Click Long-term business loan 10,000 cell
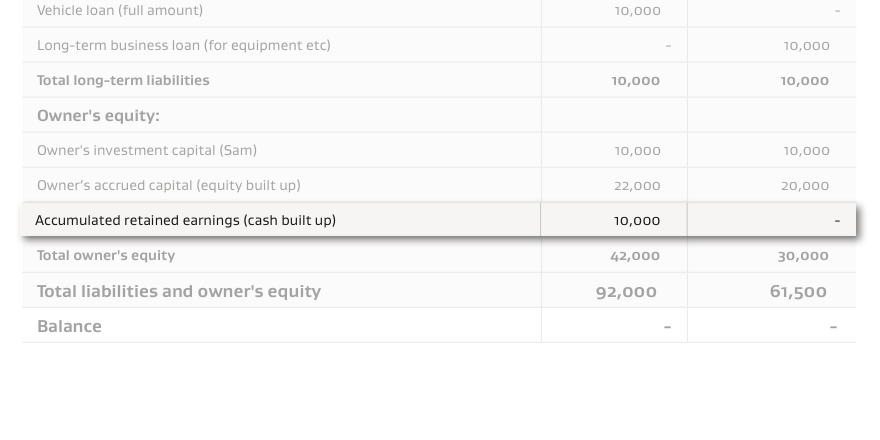880x440 pixels. click(806, 46)
